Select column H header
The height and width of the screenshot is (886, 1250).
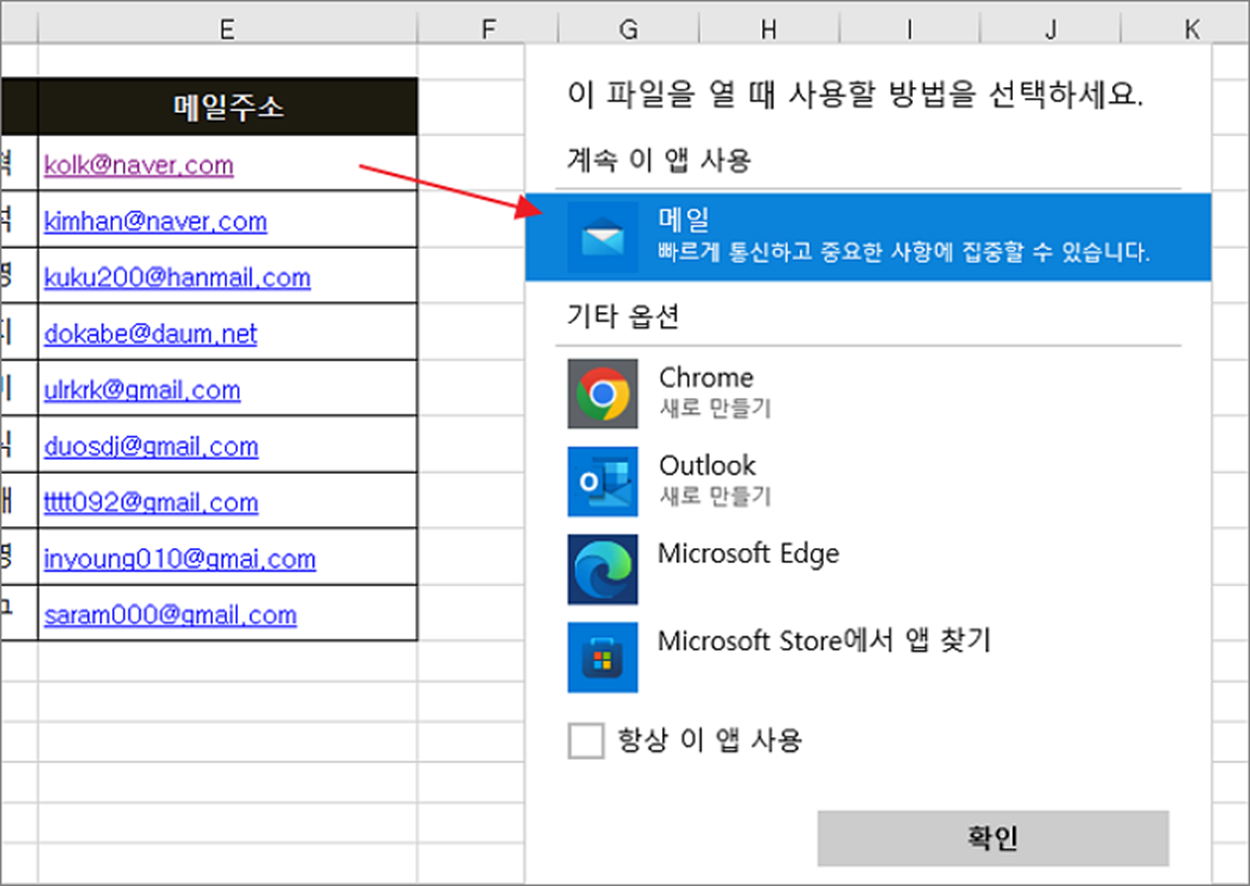click(x=768, y=29)
